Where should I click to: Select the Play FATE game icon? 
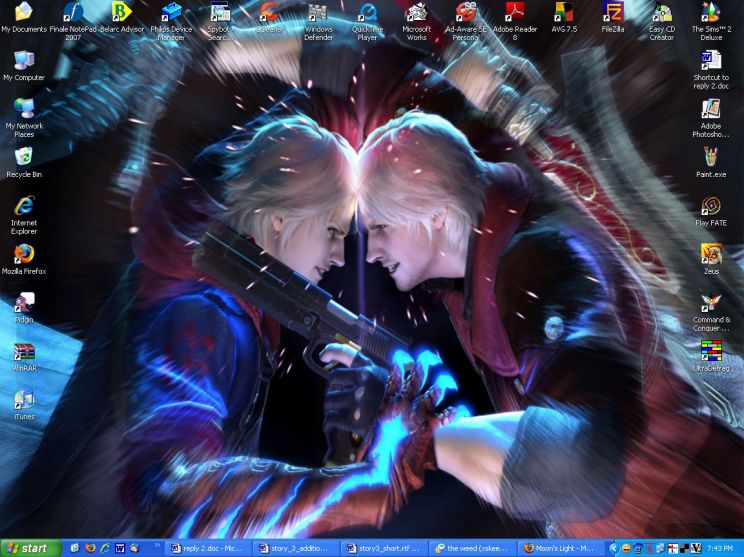click(x=711, y=211)
